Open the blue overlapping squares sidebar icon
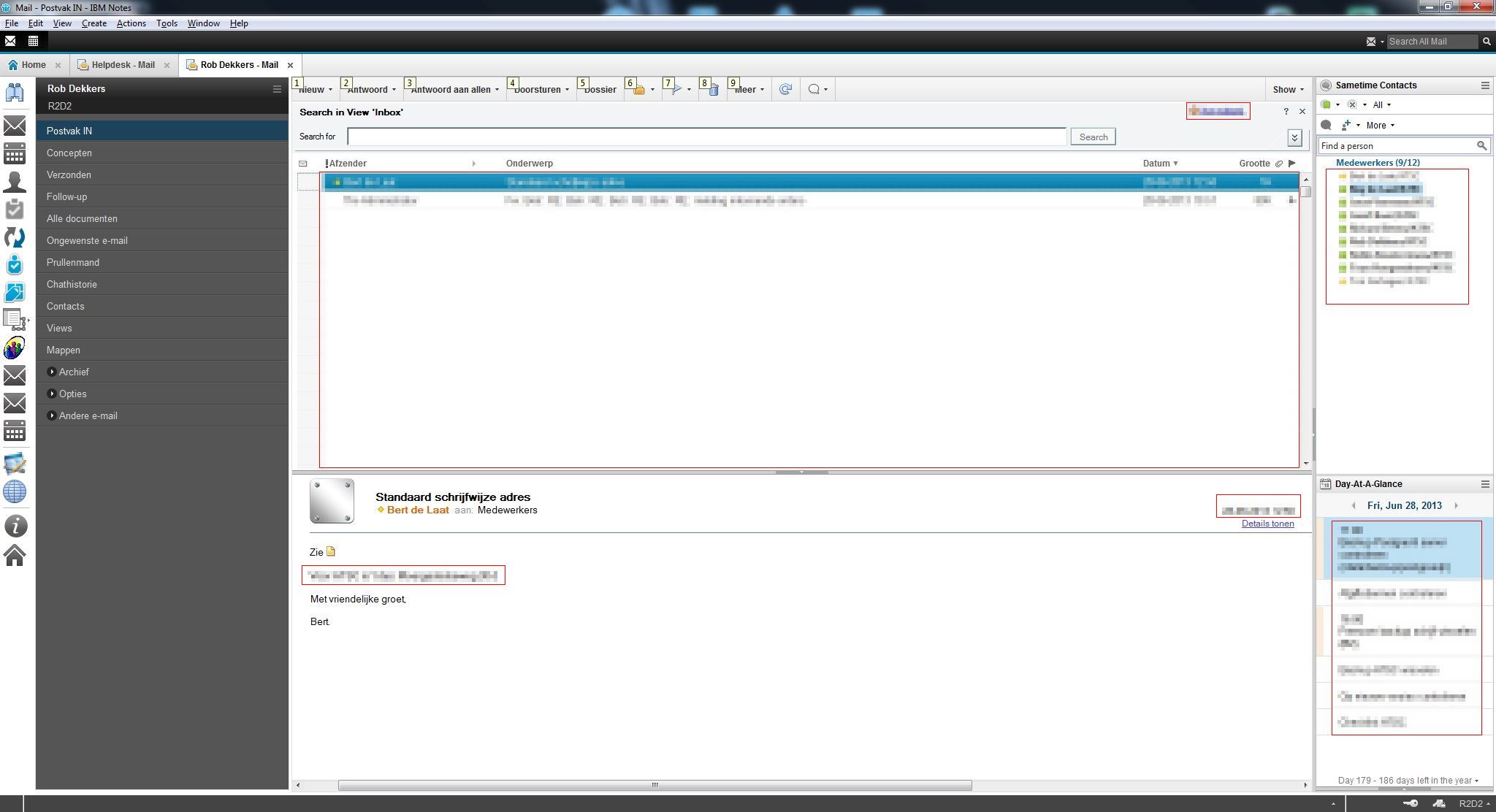This screenshot has height=812, width=1496. click(15, 292)
